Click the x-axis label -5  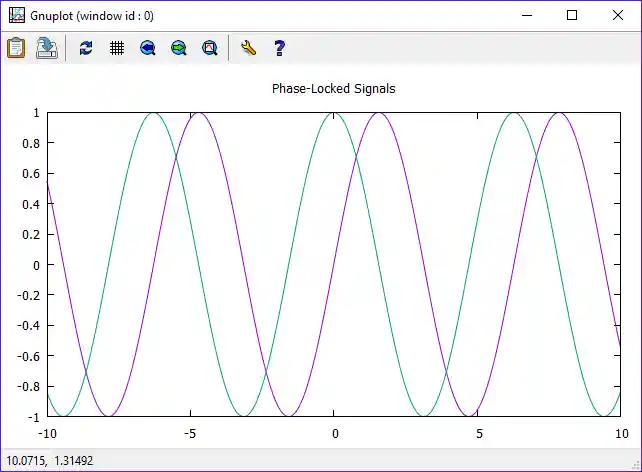pyautogui.click(x=188, y=433)
